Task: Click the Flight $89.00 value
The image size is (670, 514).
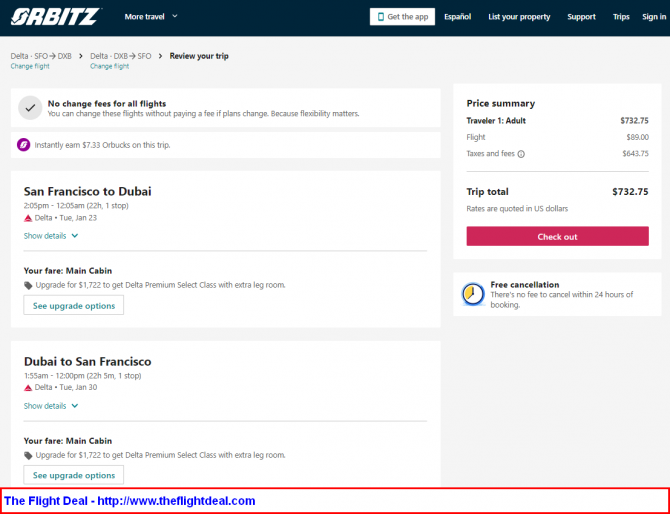Action: click(x=637, y=137)
